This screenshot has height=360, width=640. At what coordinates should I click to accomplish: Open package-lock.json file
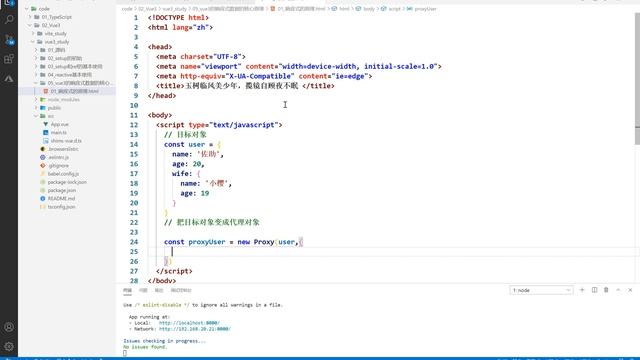(x=67, y=182)
